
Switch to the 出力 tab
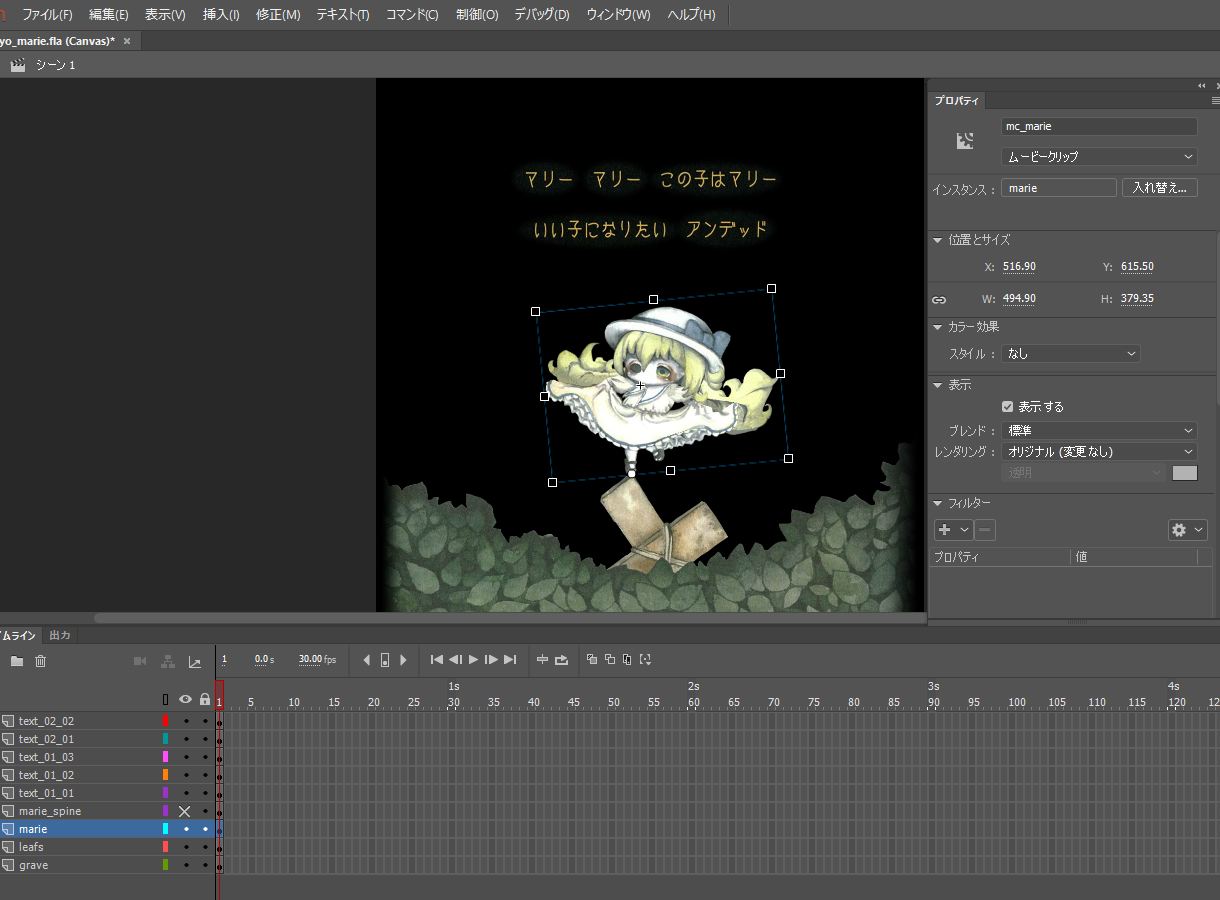pyautogui.click(x=60, y=635)
